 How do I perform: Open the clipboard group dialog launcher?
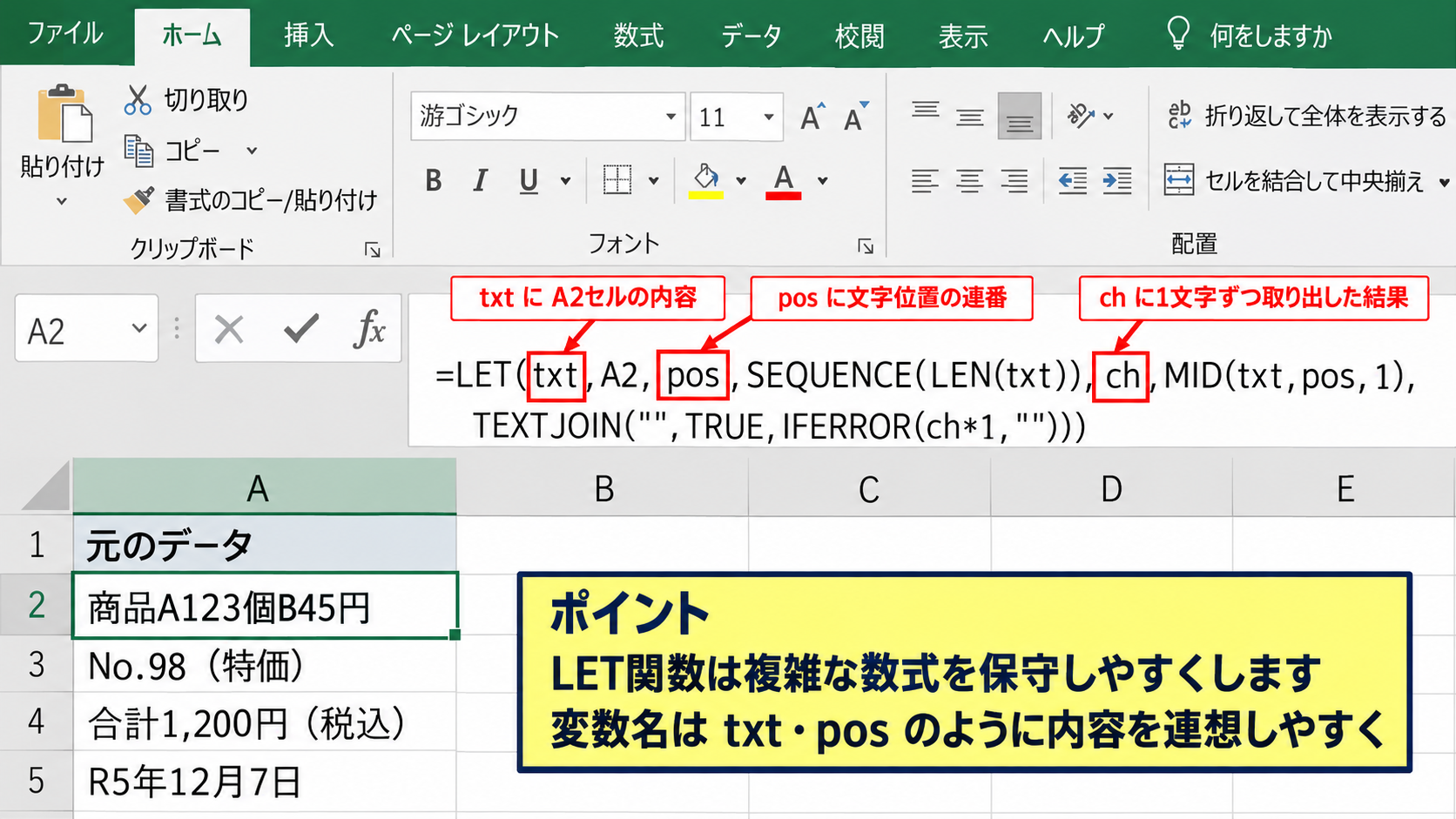373,250
